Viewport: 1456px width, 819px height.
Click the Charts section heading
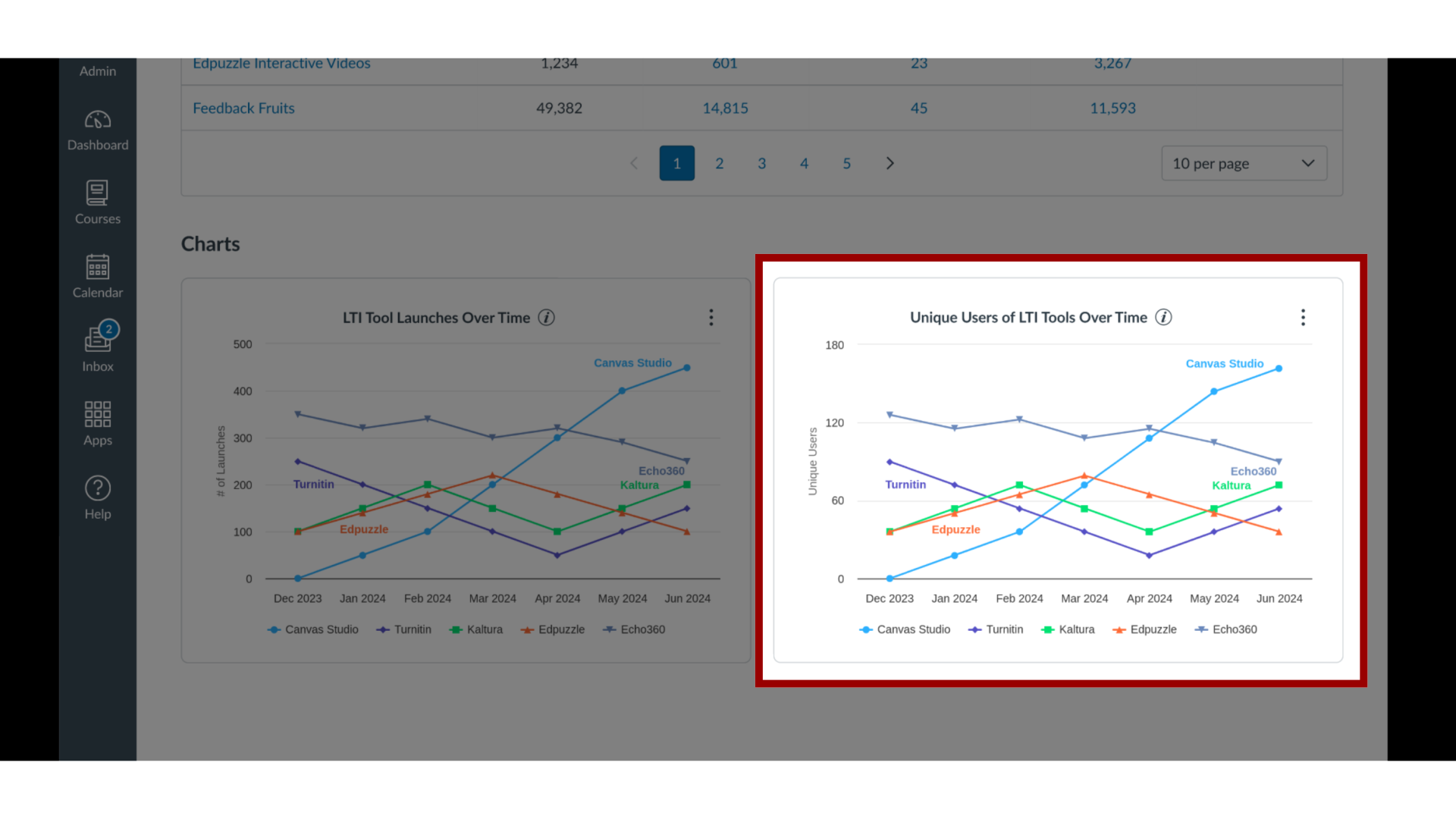[x=210, y=244]
